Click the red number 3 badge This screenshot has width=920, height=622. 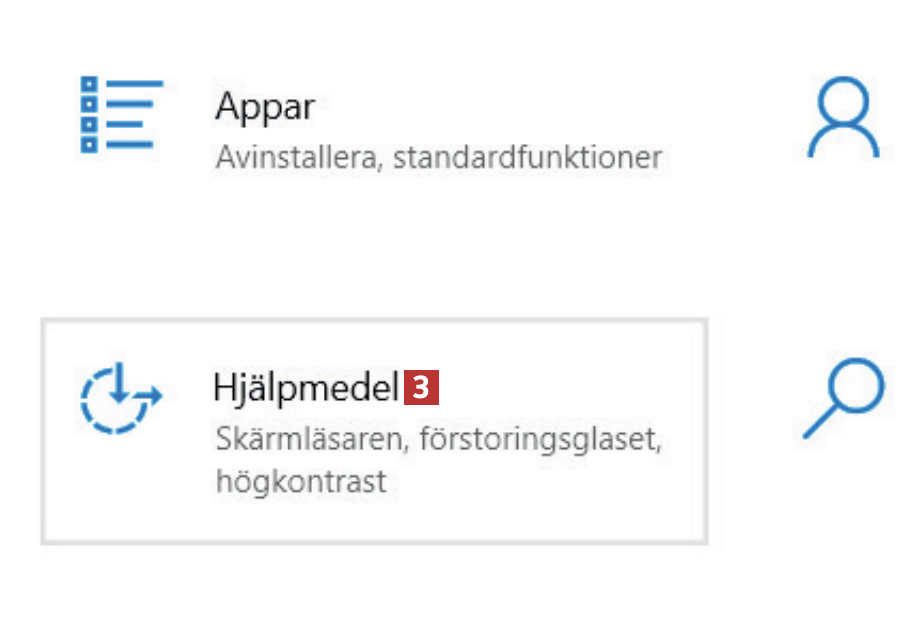point(422,388)
